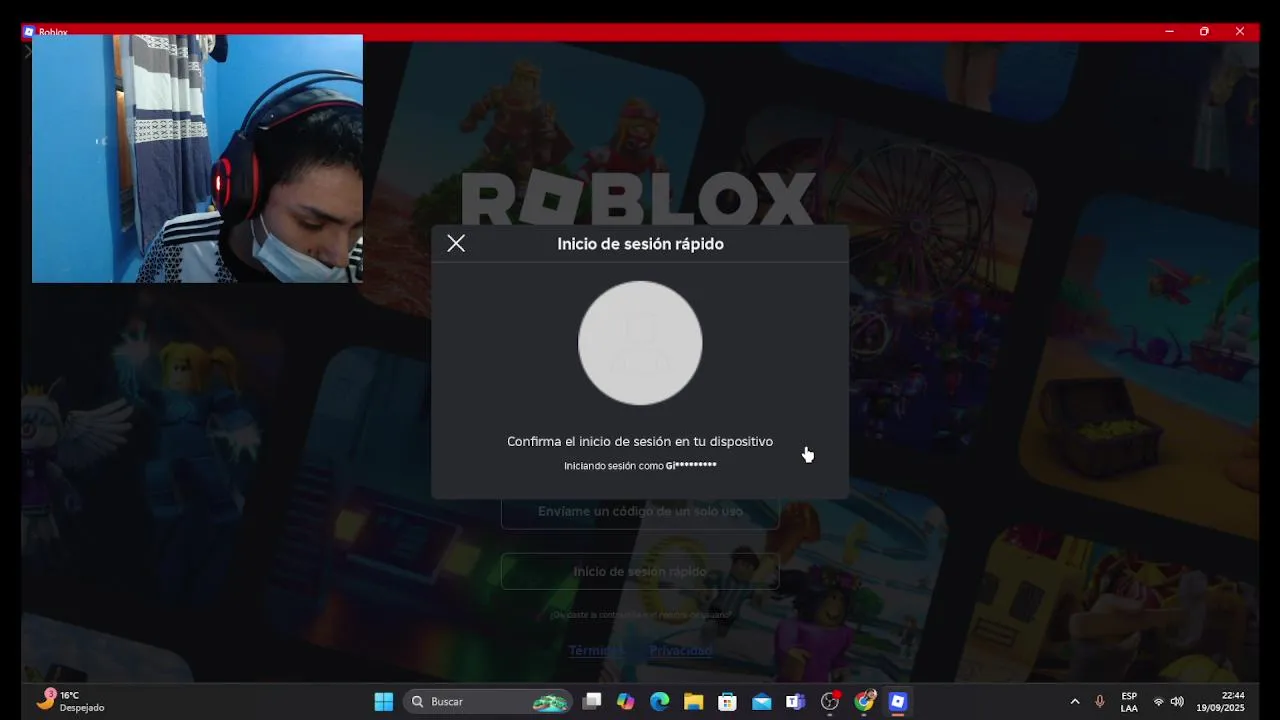Close the Roblox window
The width and height of the screenshot is (1280, 720).
(x=1240, y=32)
